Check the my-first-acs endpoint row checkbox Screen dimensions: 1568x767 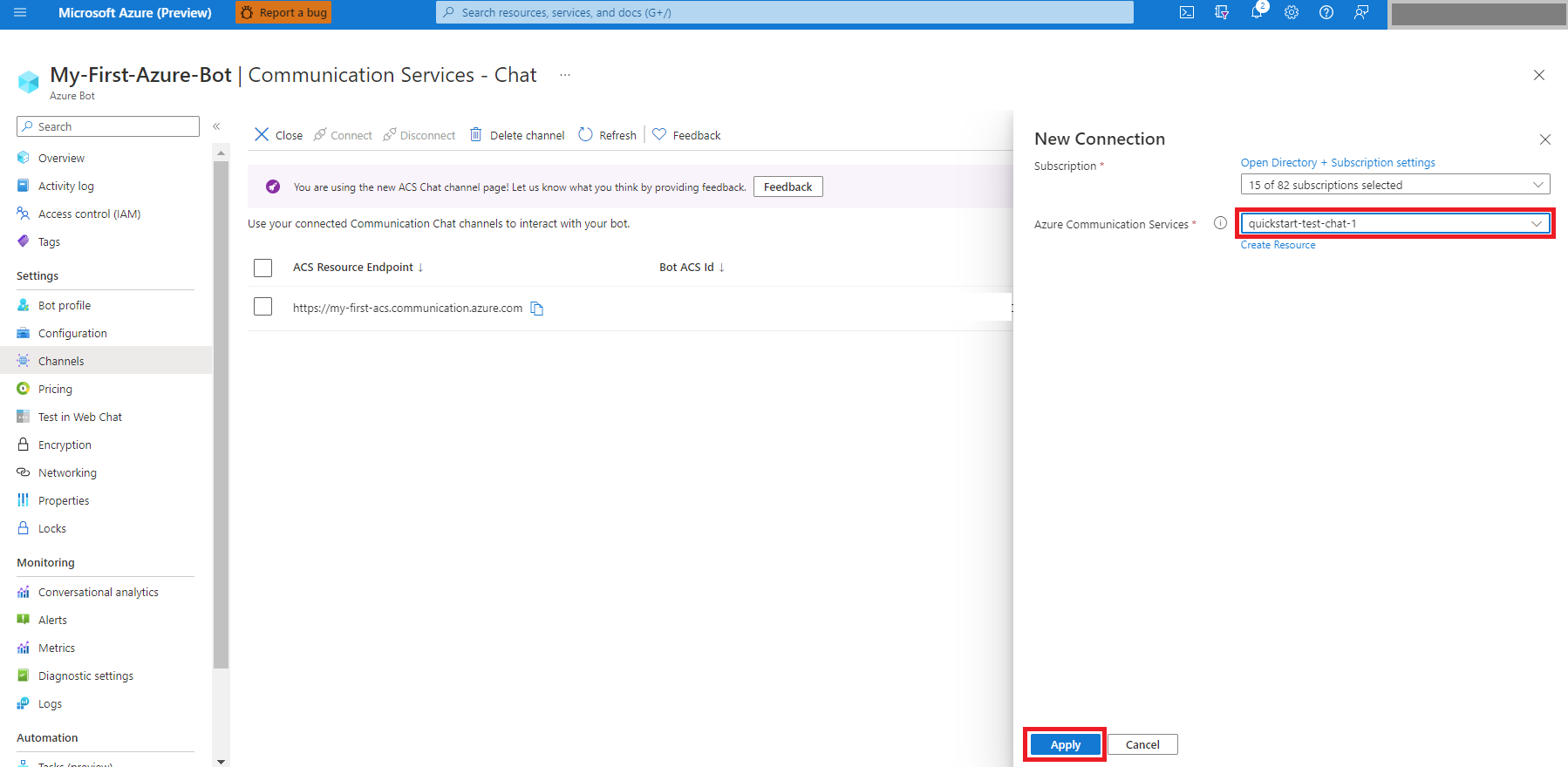point(262,307)
